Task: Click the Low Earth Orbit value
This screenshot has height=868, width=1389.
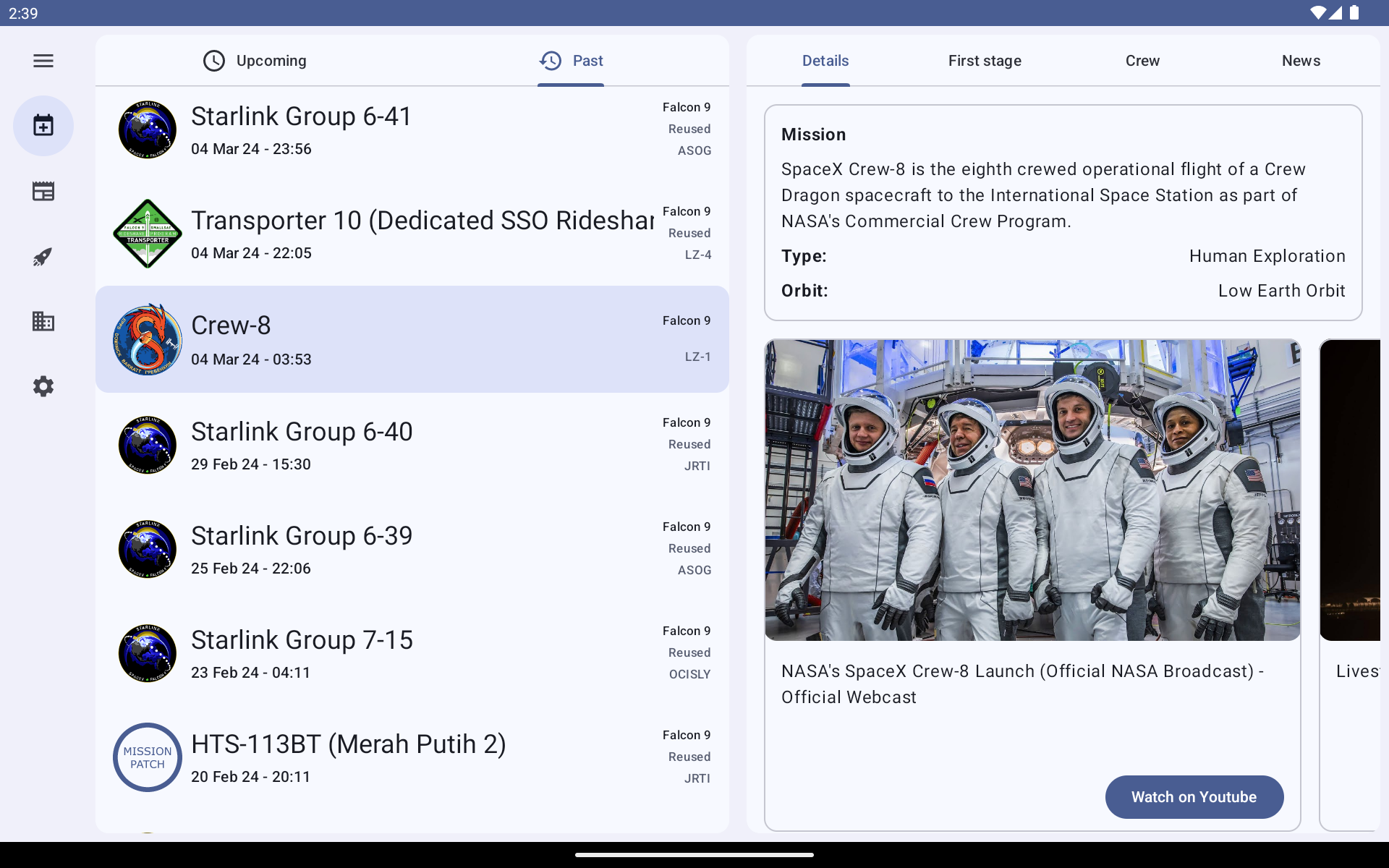Action: pyautogui.click(x=1281, y=291)
